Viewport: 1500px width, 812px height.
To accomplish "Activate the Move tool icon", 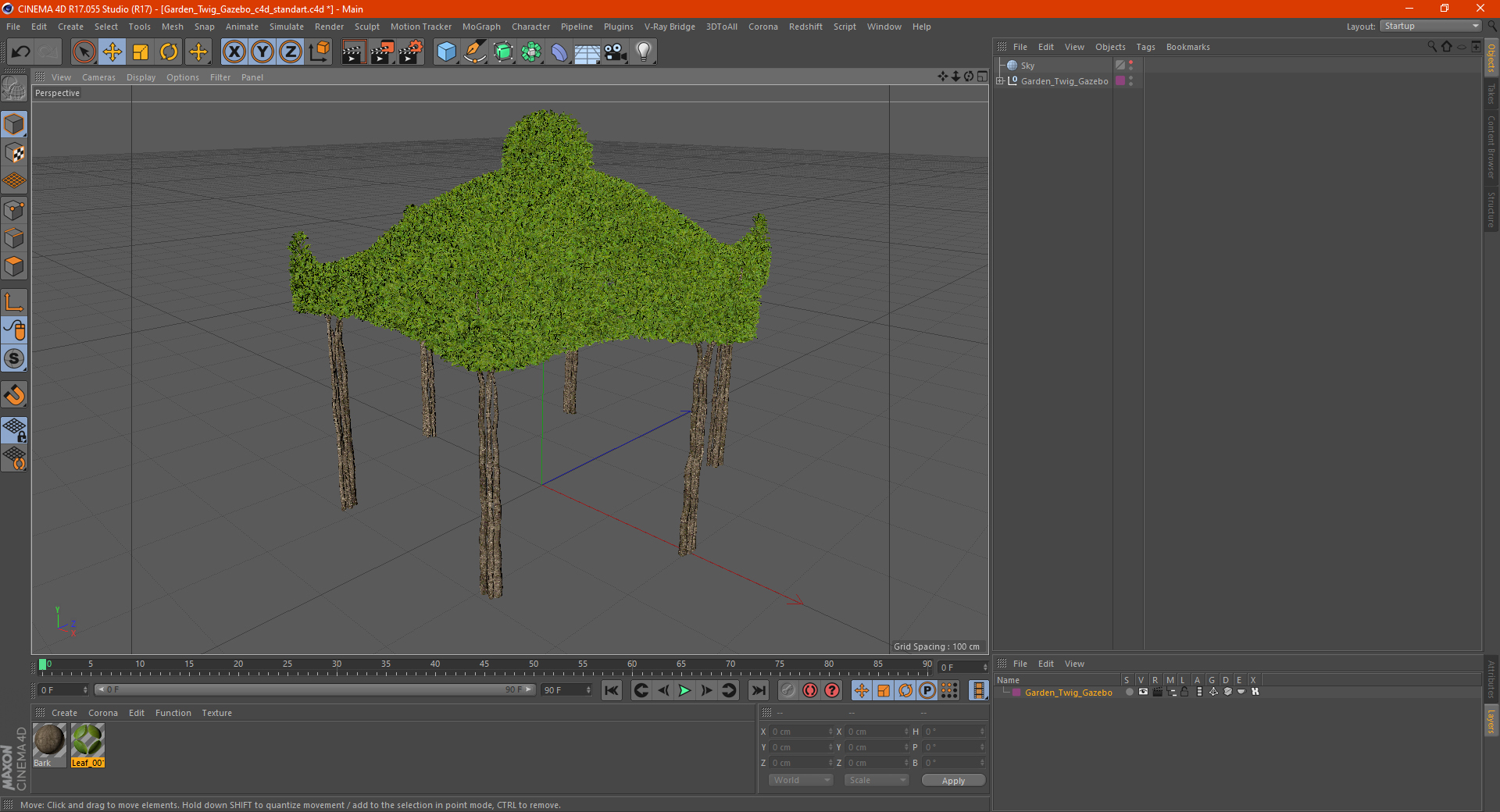I will pyautogui.click(x=112, y=52).
